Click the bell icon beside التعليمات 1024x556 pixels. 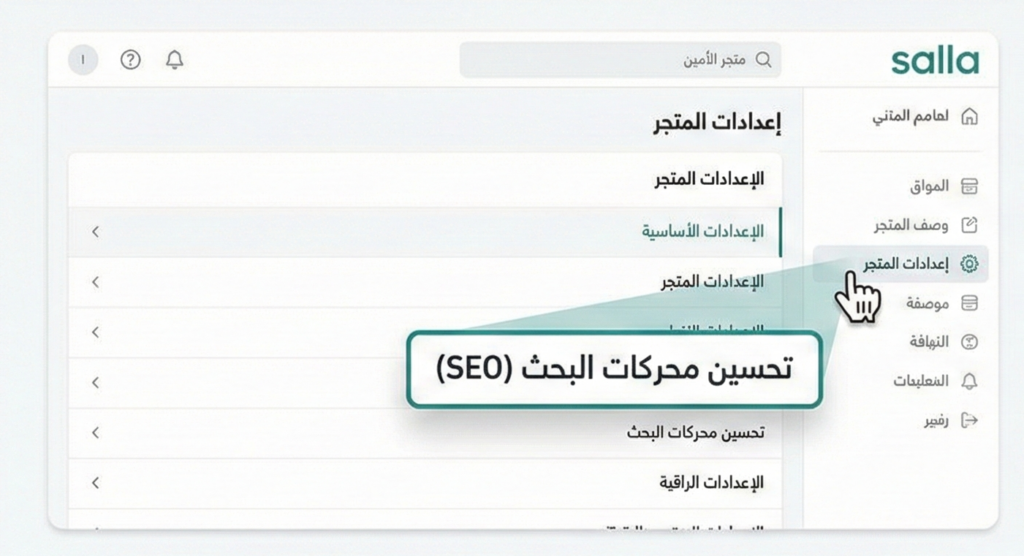coord(968,381)
